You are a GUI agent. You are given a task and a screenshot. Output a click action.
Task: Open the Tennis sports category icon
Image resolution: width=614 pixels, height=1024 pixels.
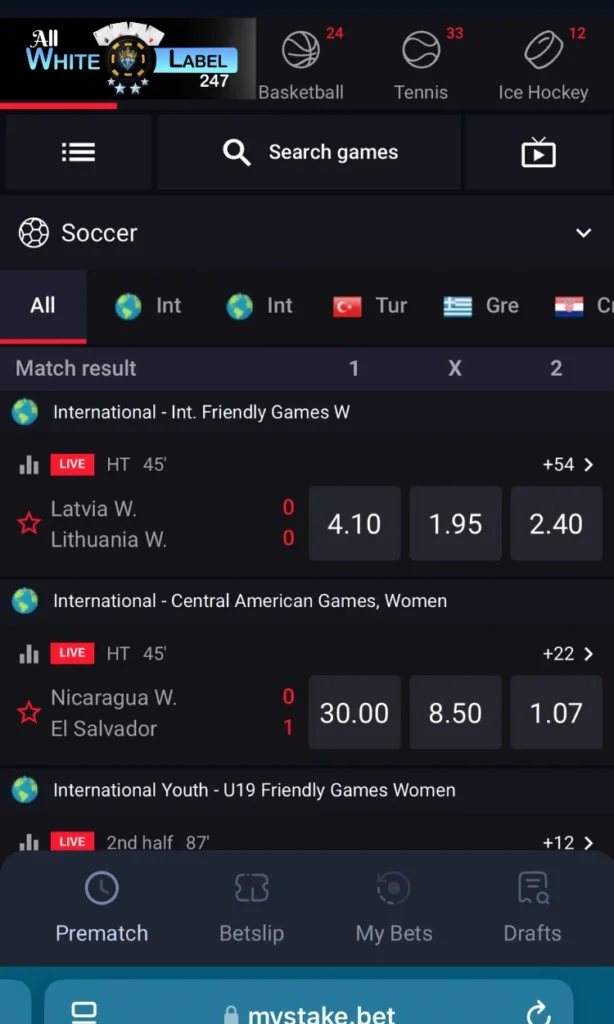click(x=420, y=50)
